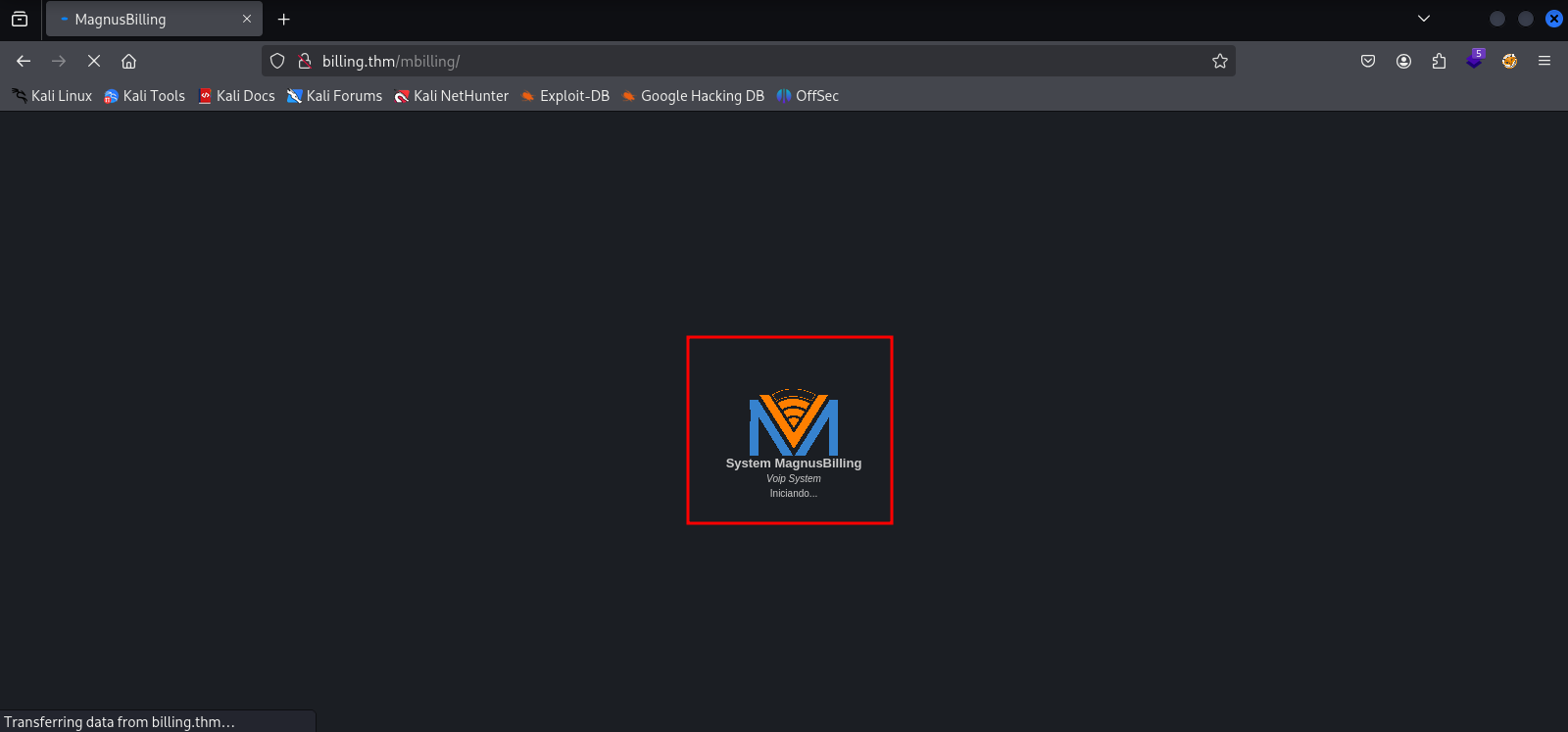Click the purple extension icon with badge 5
The height and width of the screenshot is (732, 1568).
click(x=1474, y=60)
